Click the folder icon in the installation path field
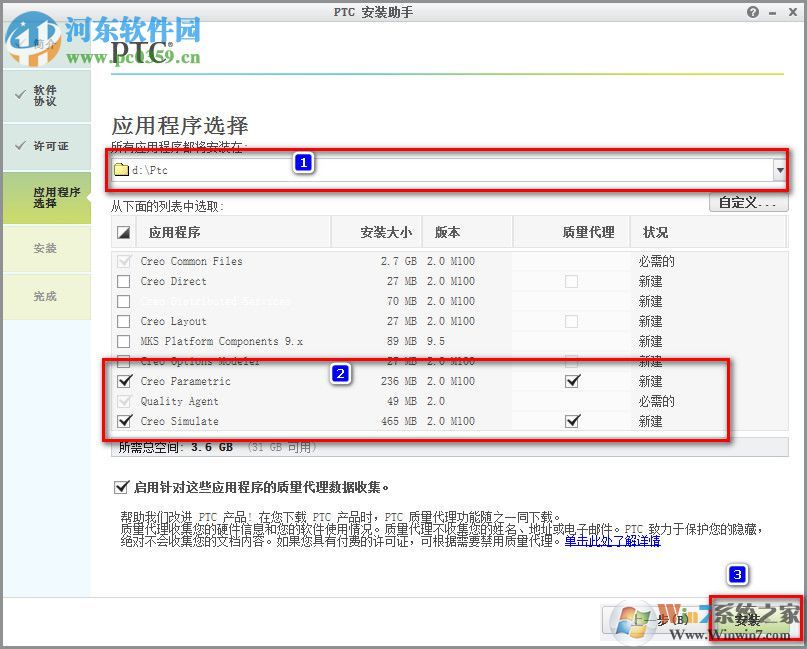The image size is (807, 649). tap(120, 169)
